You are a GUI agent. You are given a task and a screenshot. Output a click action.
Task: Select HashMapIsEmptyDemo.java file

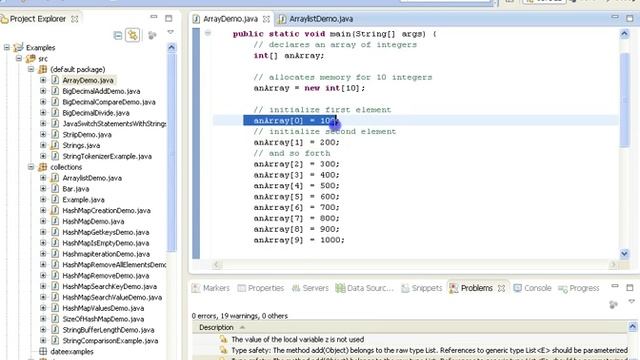(105, 243)
